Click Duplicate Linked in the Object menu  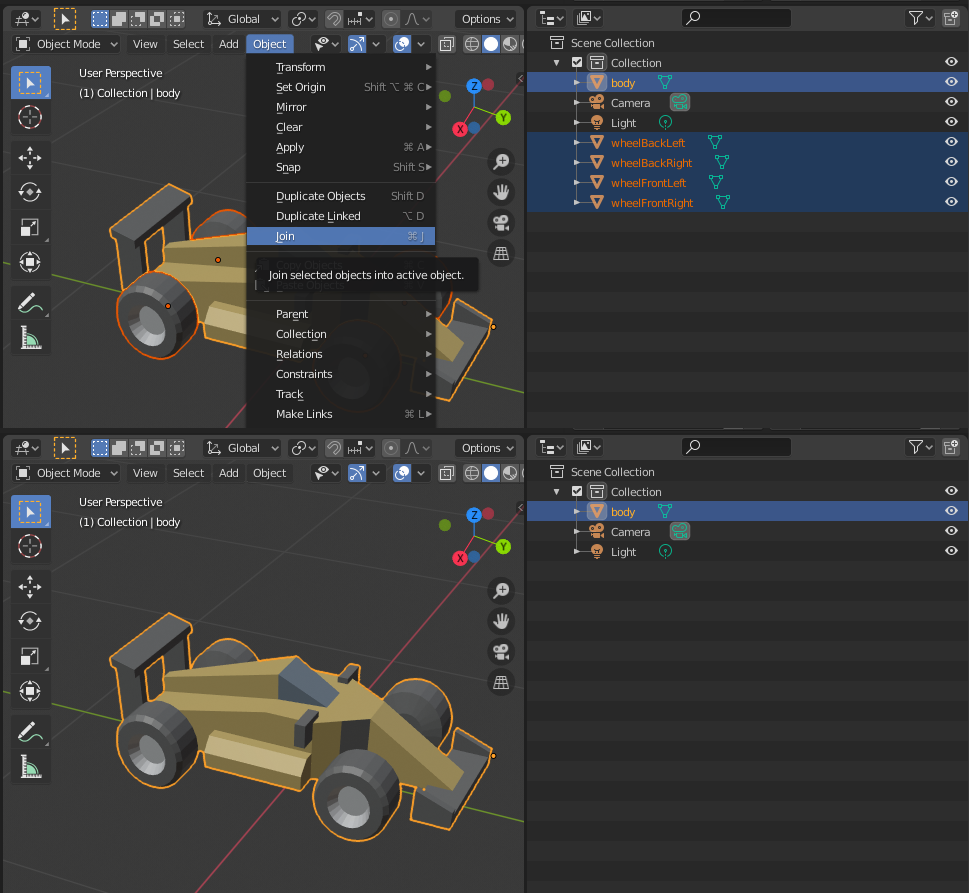(x=318, y=216)
